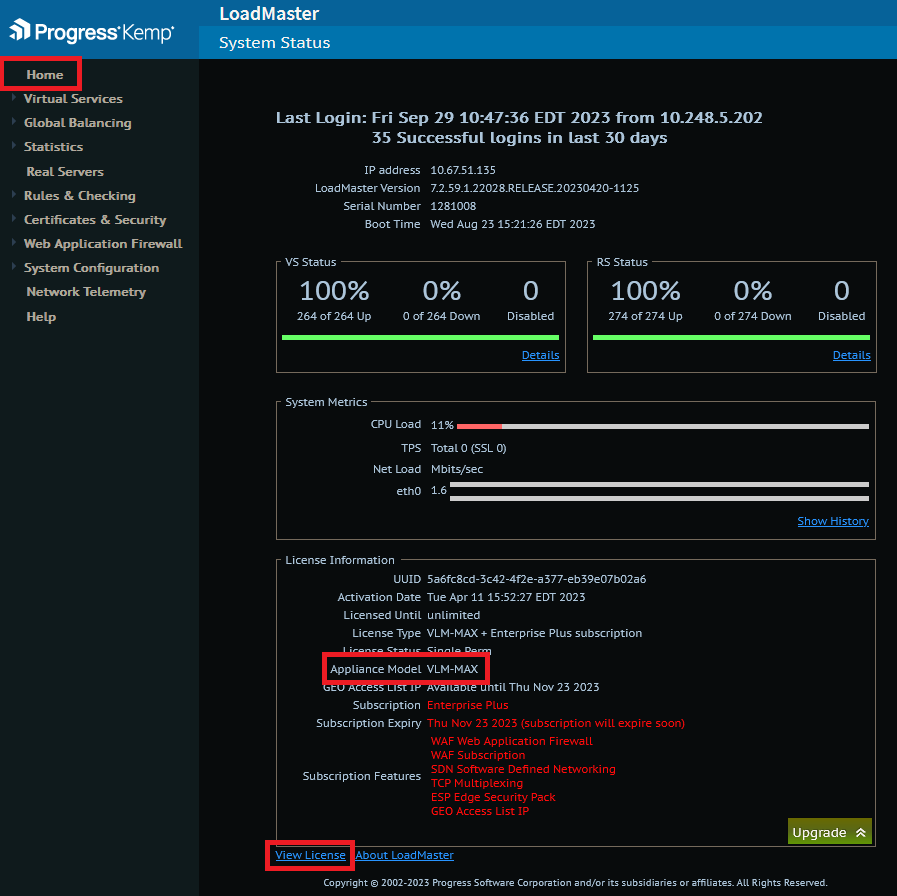Click the VS Status green bar
The height and width of the screenshot is (896, 897).
[420, 338]
